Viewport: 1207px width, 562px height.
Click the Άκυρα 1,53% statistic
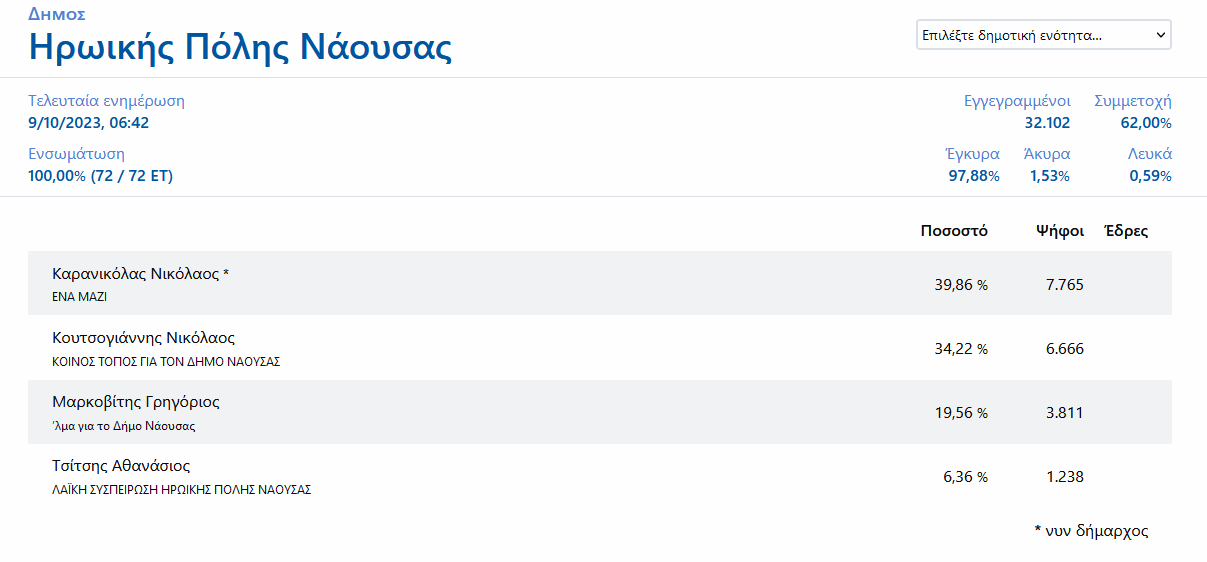click(x=1049, y=176)
